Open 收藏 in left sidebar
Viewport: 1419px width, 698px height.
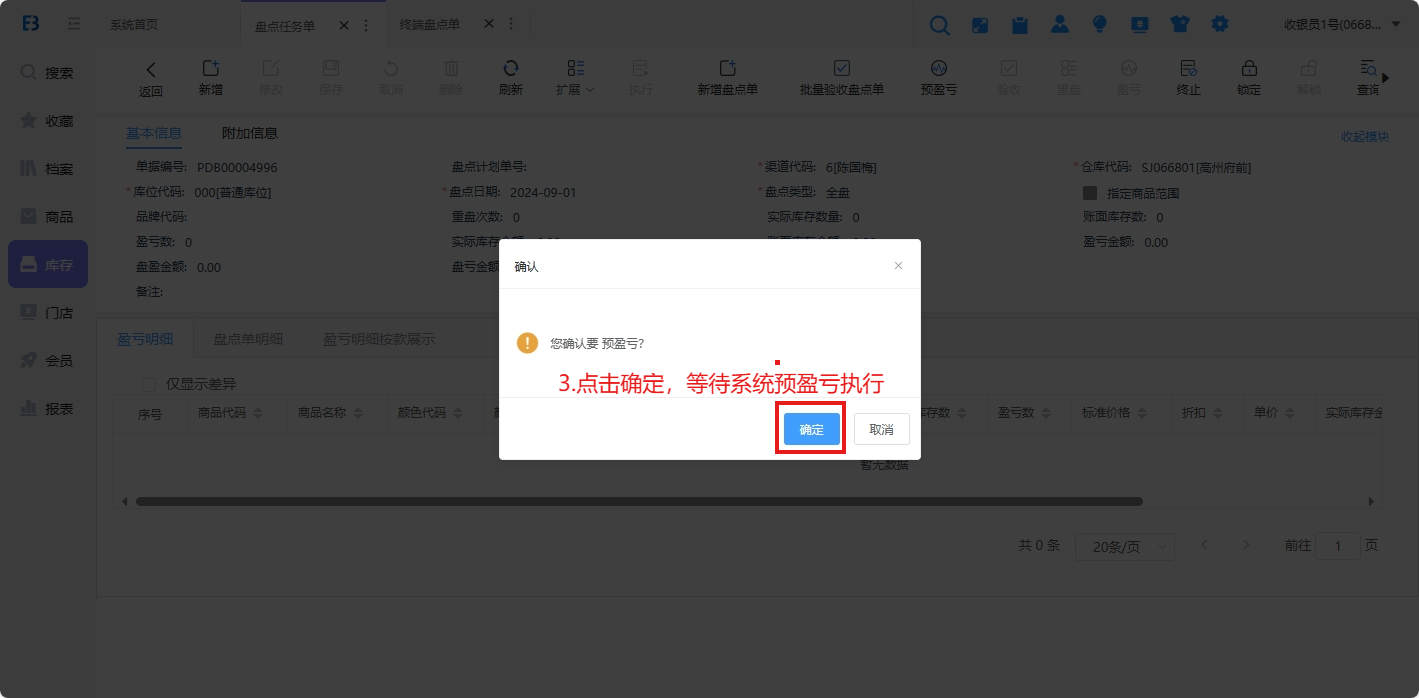(48, 121)
